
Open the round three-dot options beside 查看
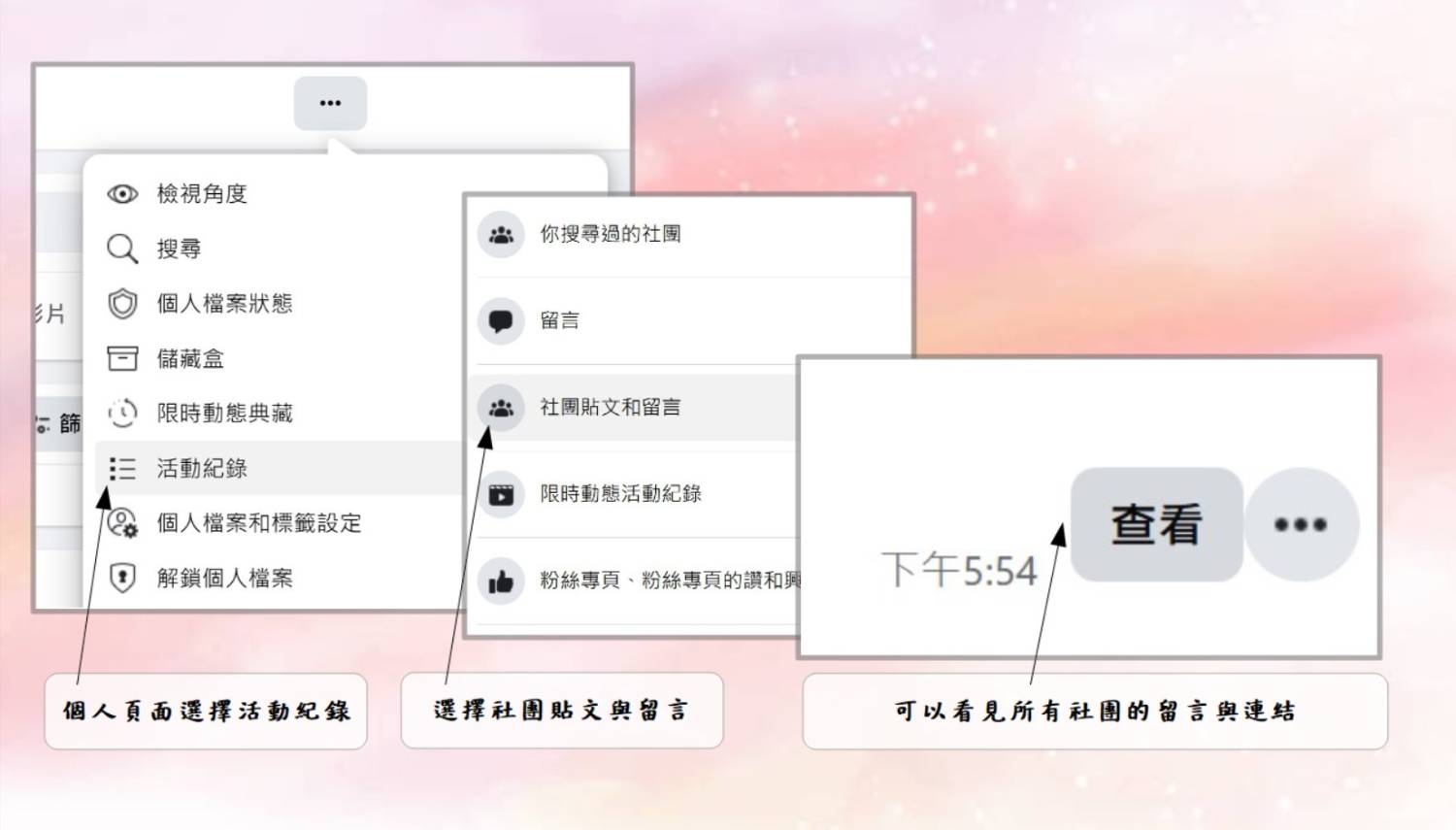tap(1301, 524)
